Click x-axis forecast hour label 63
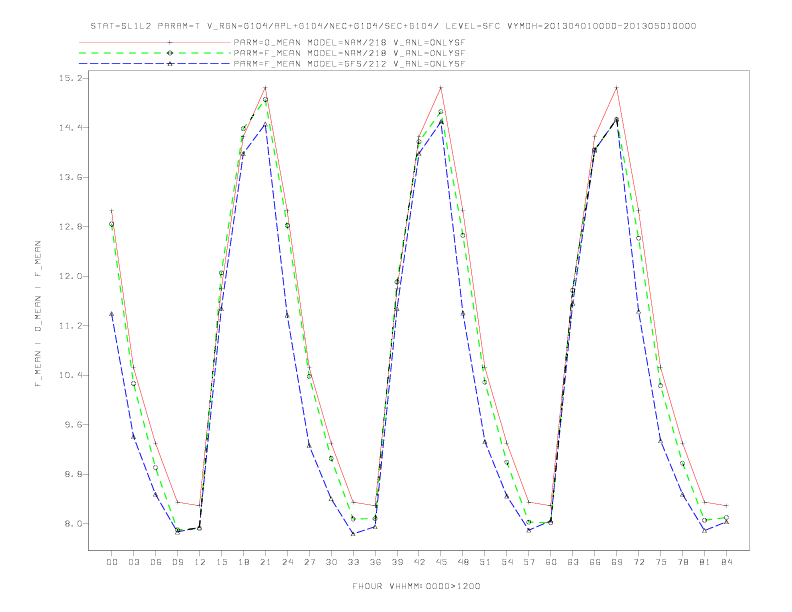The height and width of the screenshot is (612, 792). (573, 562)
